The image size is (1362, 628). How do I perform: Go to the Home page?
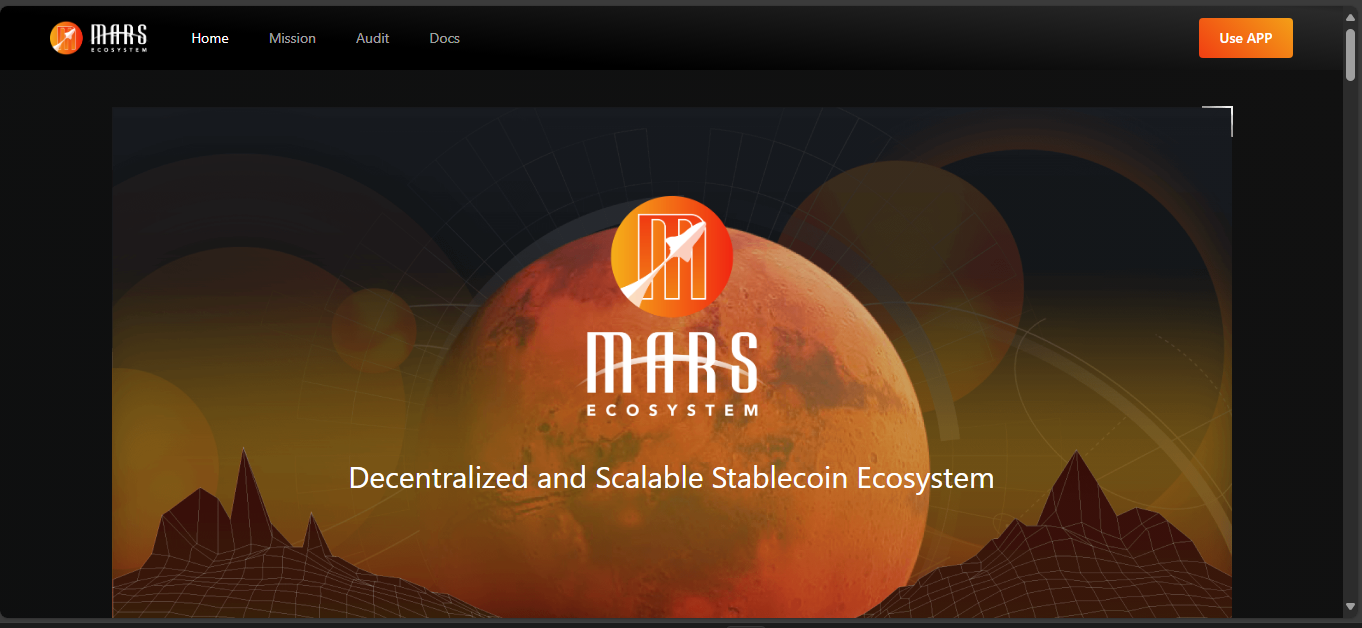[210, 38]
